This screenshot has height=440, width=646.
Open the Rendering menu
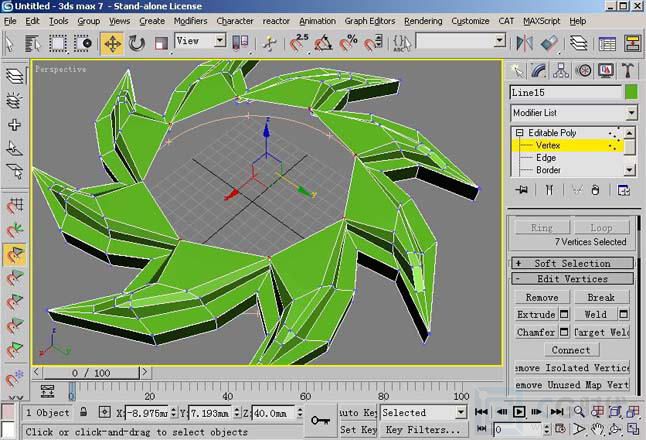pos(423,21)
